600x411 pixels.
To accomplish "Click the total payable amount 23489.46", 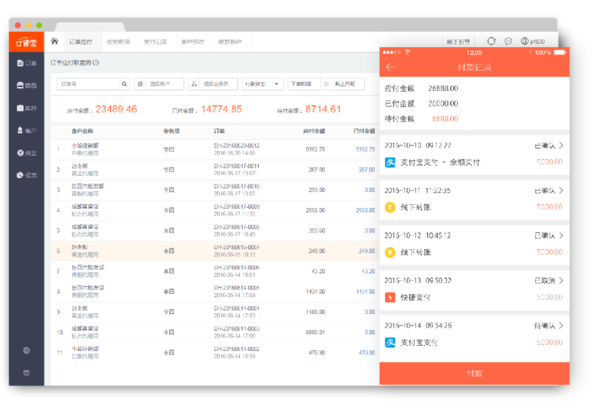I will coord(116,109).
